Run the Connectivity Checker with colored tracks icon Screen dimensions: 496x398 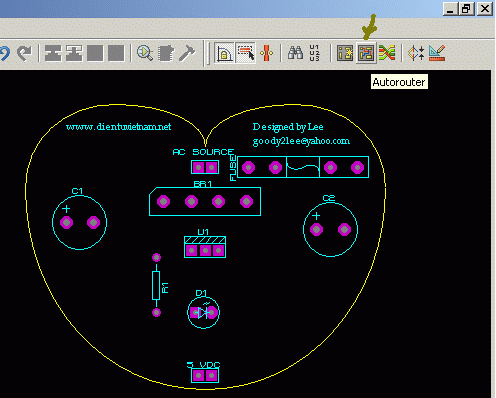(387, 53)
